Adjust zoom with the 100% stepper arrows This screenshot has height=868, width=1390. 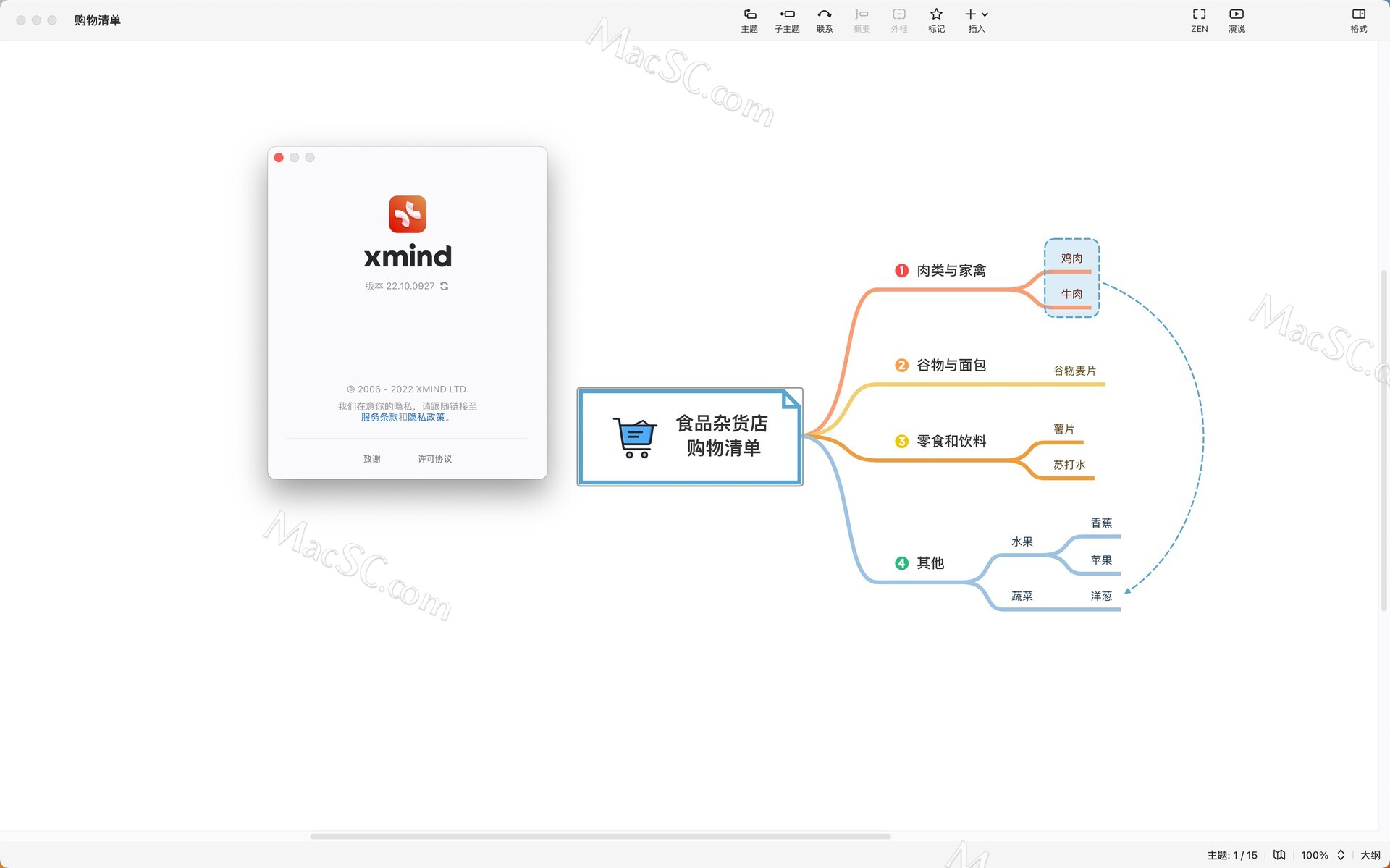1343,855
